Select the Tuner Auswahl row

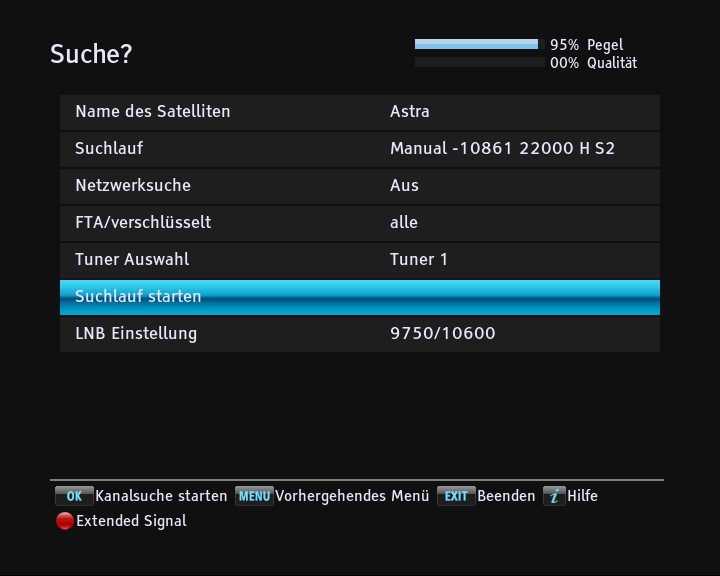[359, 260]
